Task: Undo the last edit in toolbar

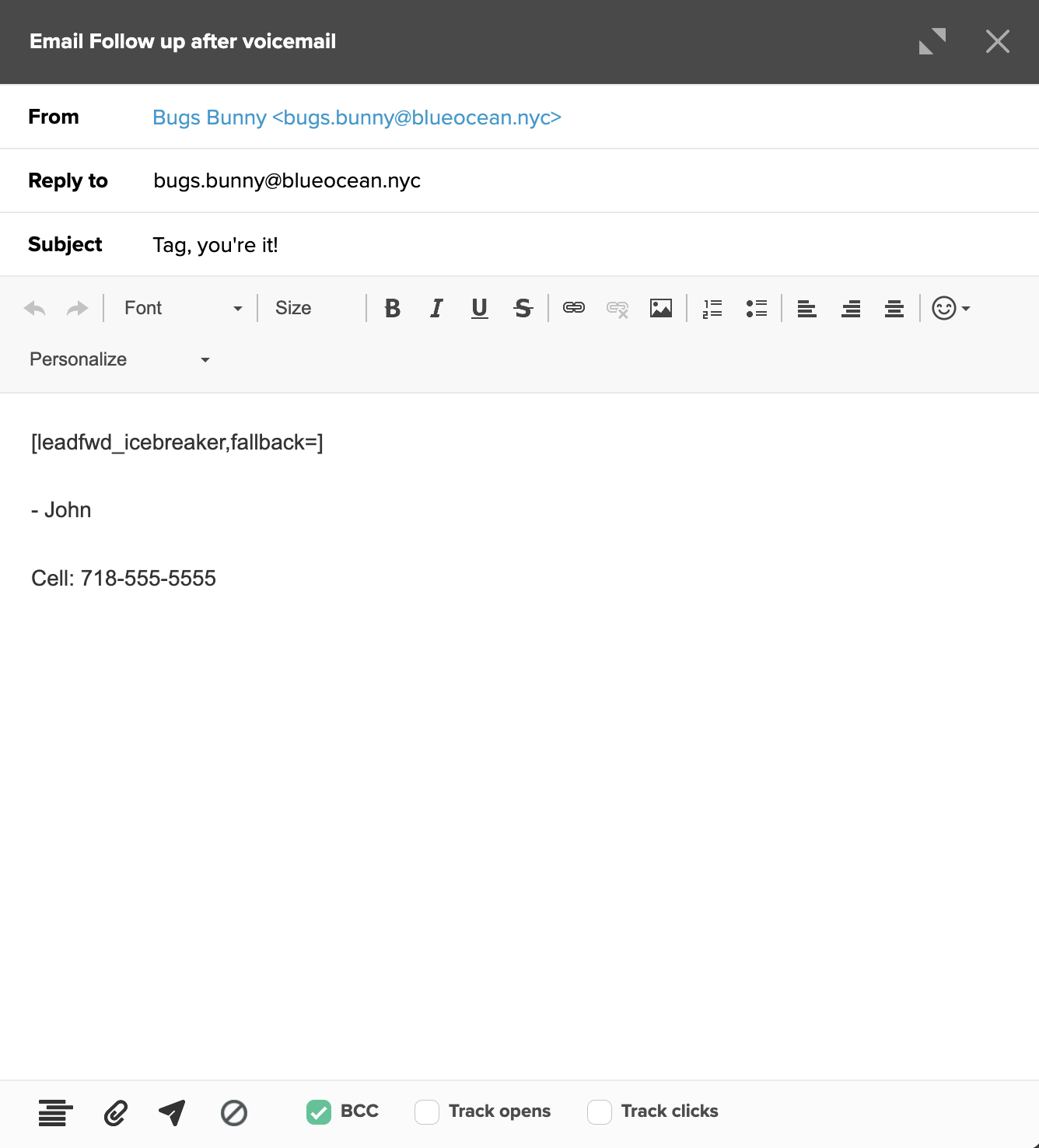Action: pyautogui.click(x=35, y=309)
